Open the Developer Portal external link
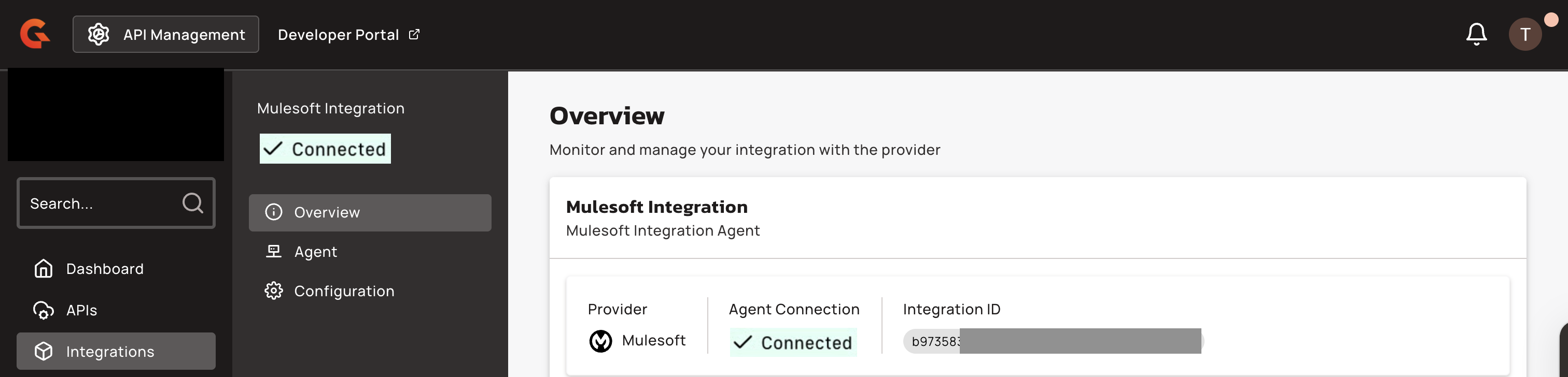 coord(348,35)
